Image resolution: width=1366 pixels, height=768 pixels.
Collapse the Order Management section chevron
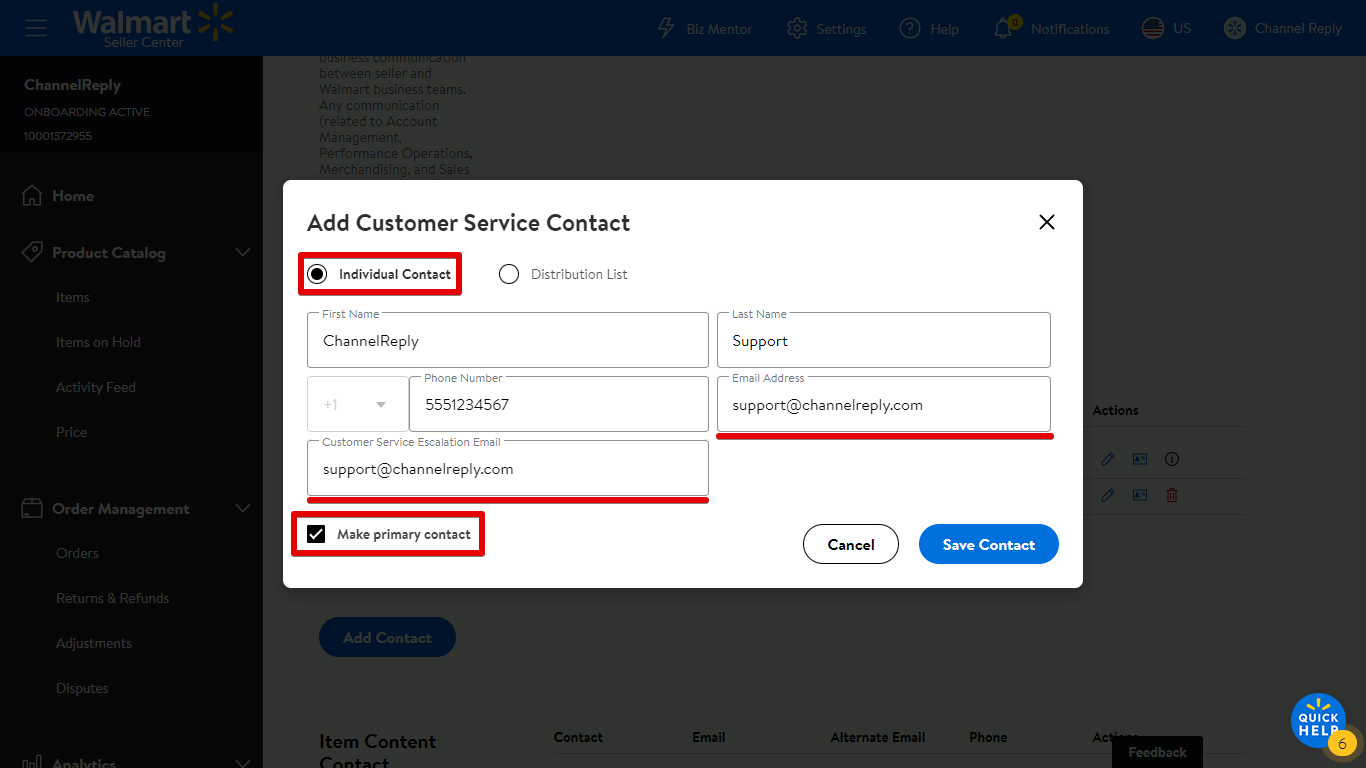click(x=242, y=508)
